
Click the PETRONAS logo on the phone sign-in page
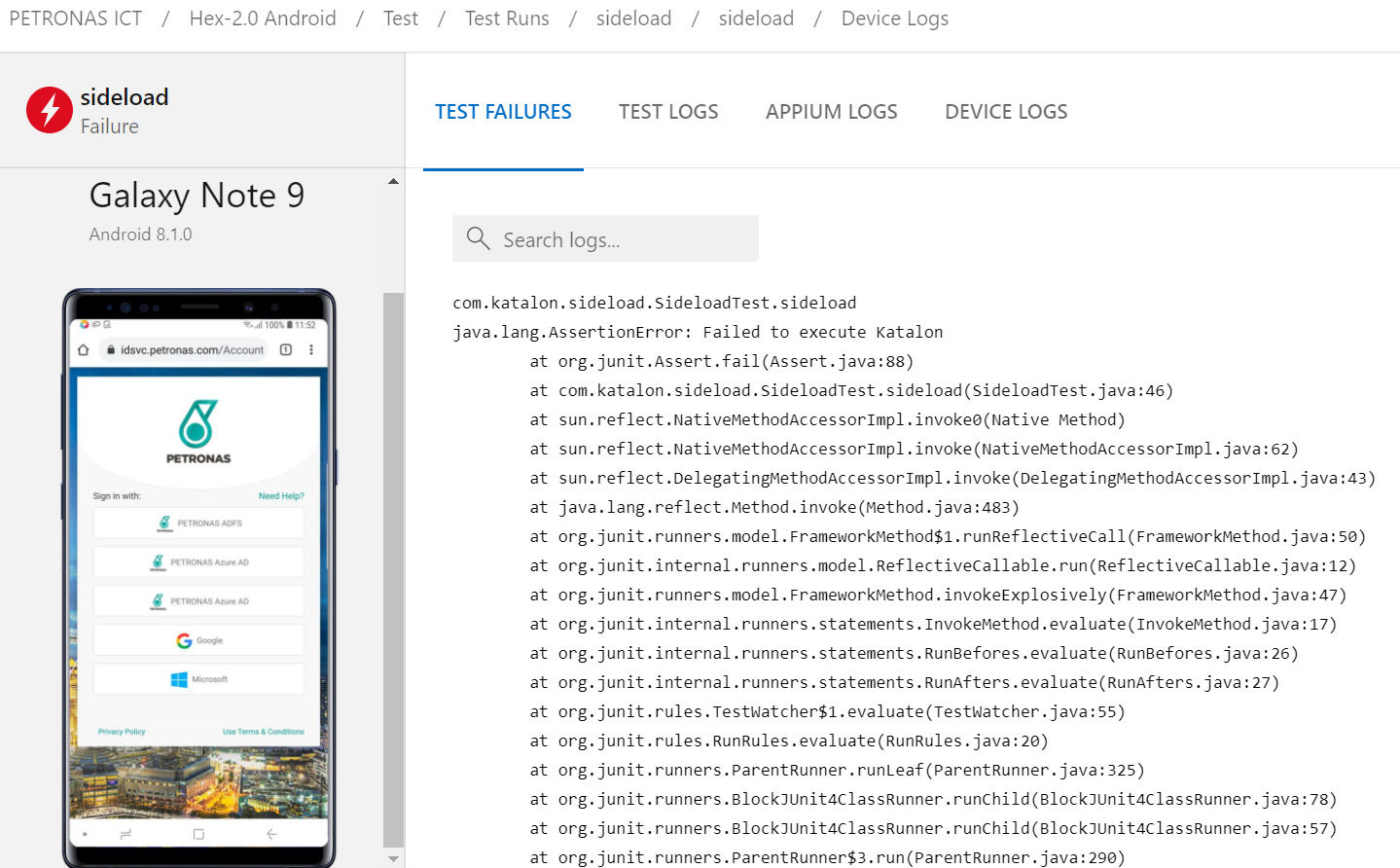198,431
